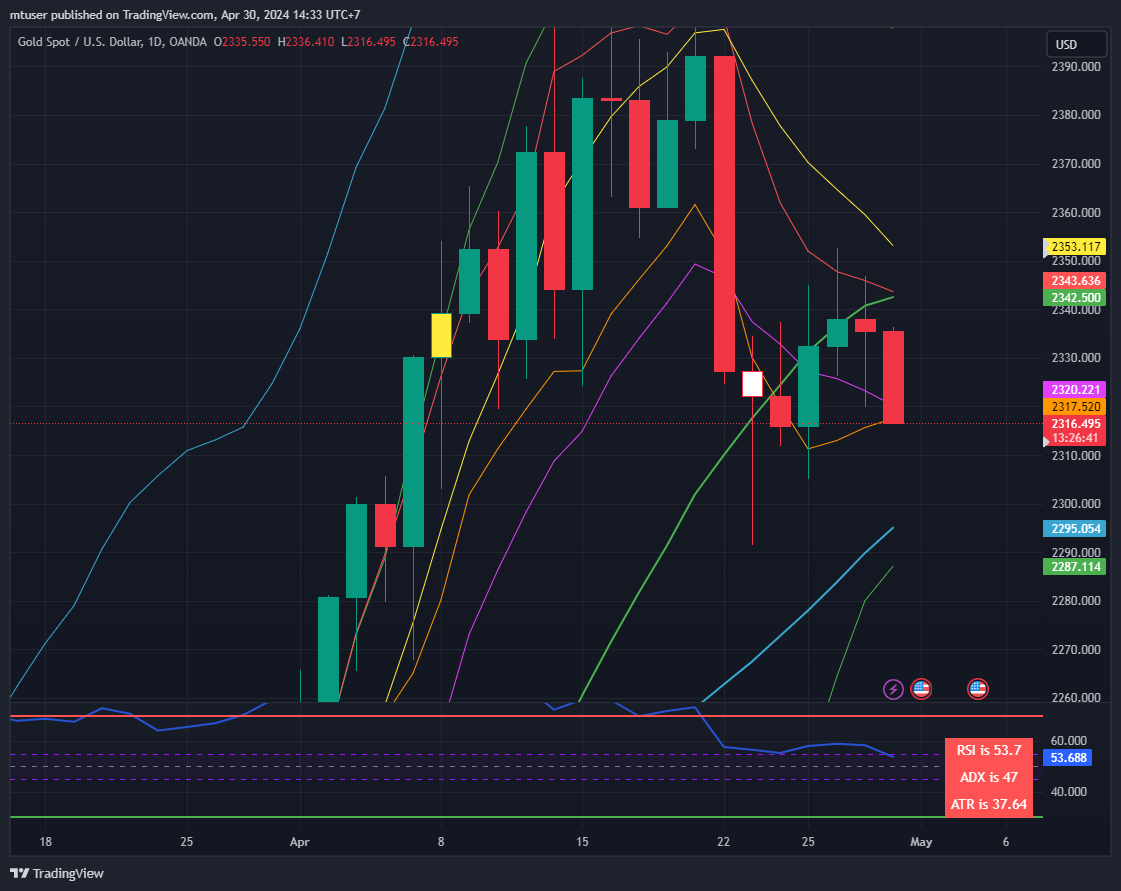Click the open value O2335.550

[242, 41]
